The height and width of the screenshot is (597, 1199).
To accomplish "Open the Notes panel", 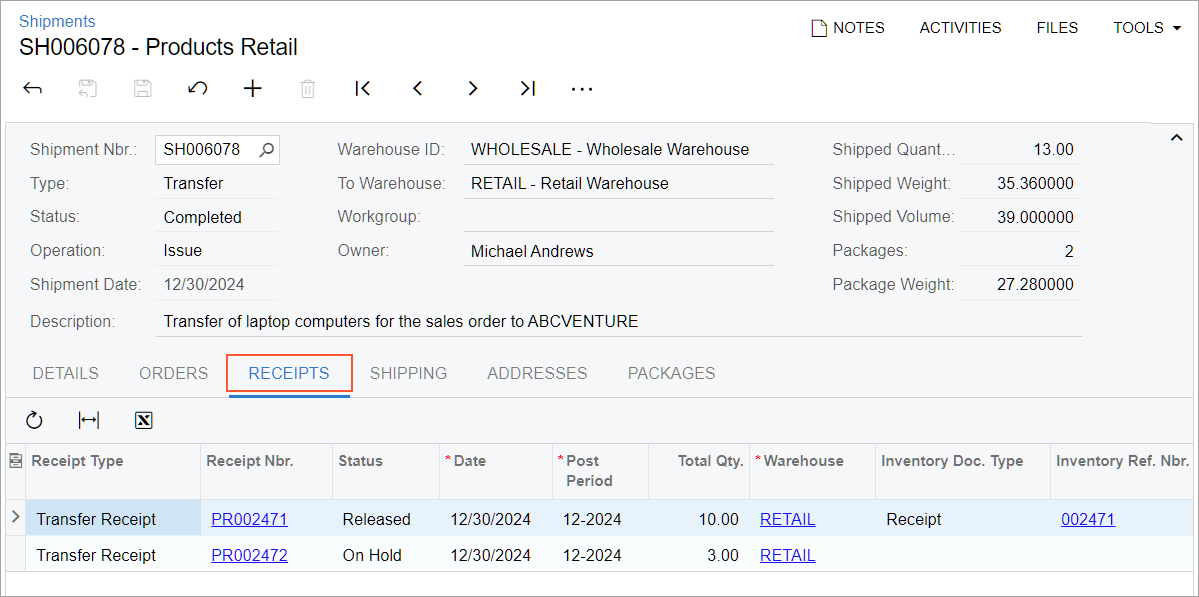I will coord(848,28).
